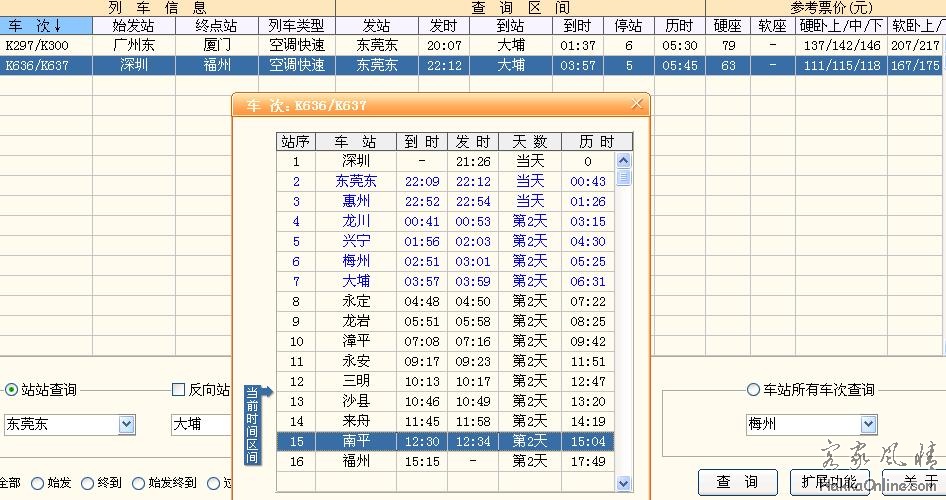This screenshot has width=946, height=500.
Task: Open 扩展功能 extended functions
Action: [x=829, y=482]
